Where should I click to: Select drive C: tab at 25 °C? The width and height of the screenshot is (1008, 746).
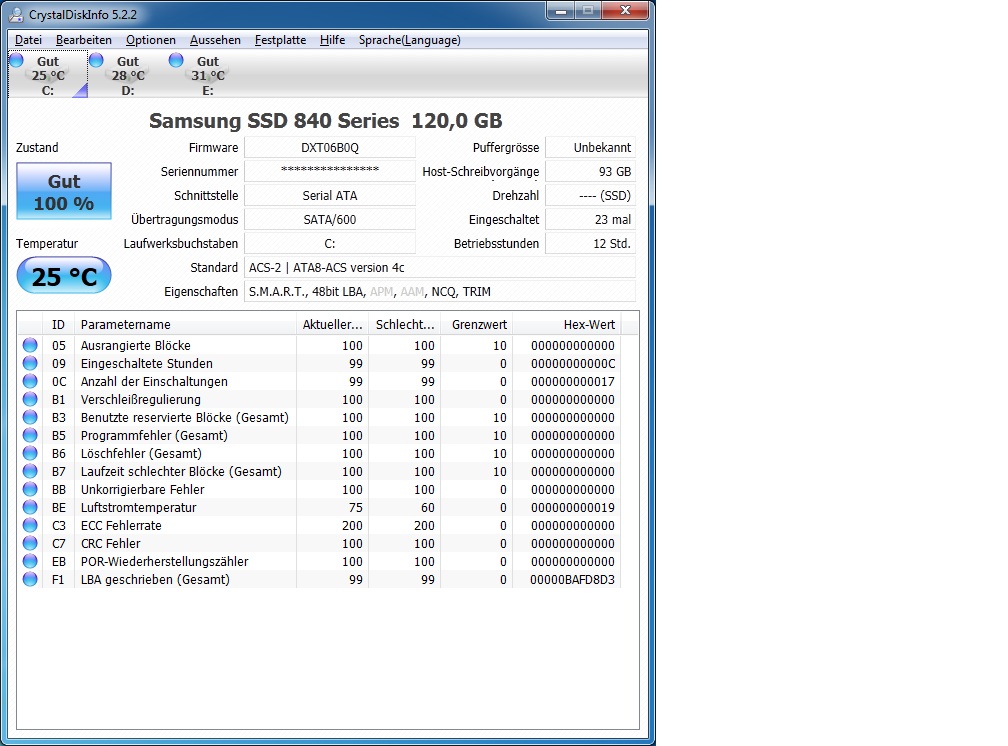[48, 75]
